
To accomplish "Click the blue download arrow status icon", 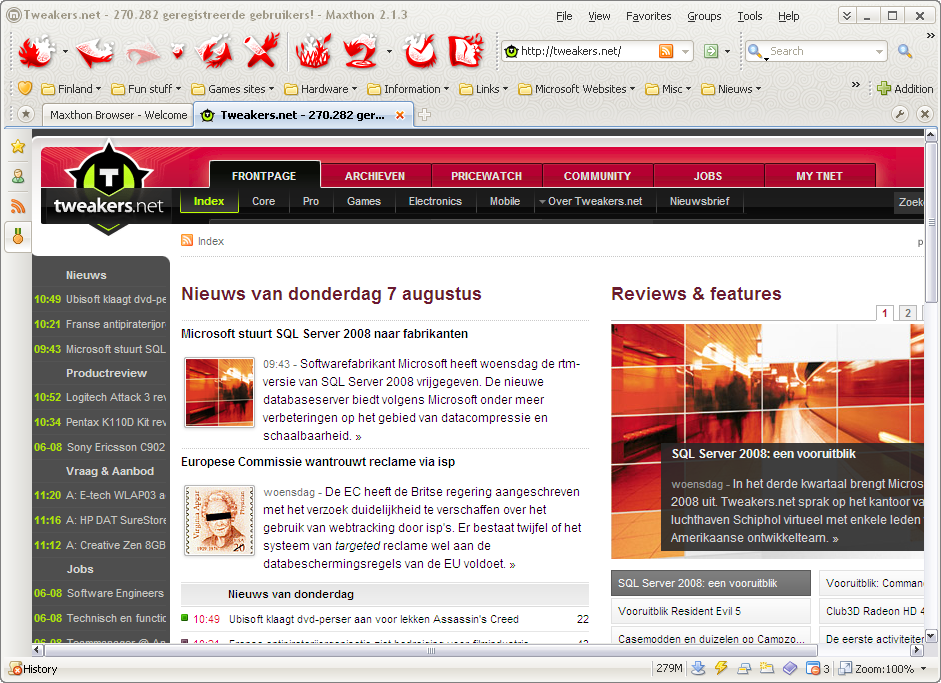I will (x=697, y=668).
